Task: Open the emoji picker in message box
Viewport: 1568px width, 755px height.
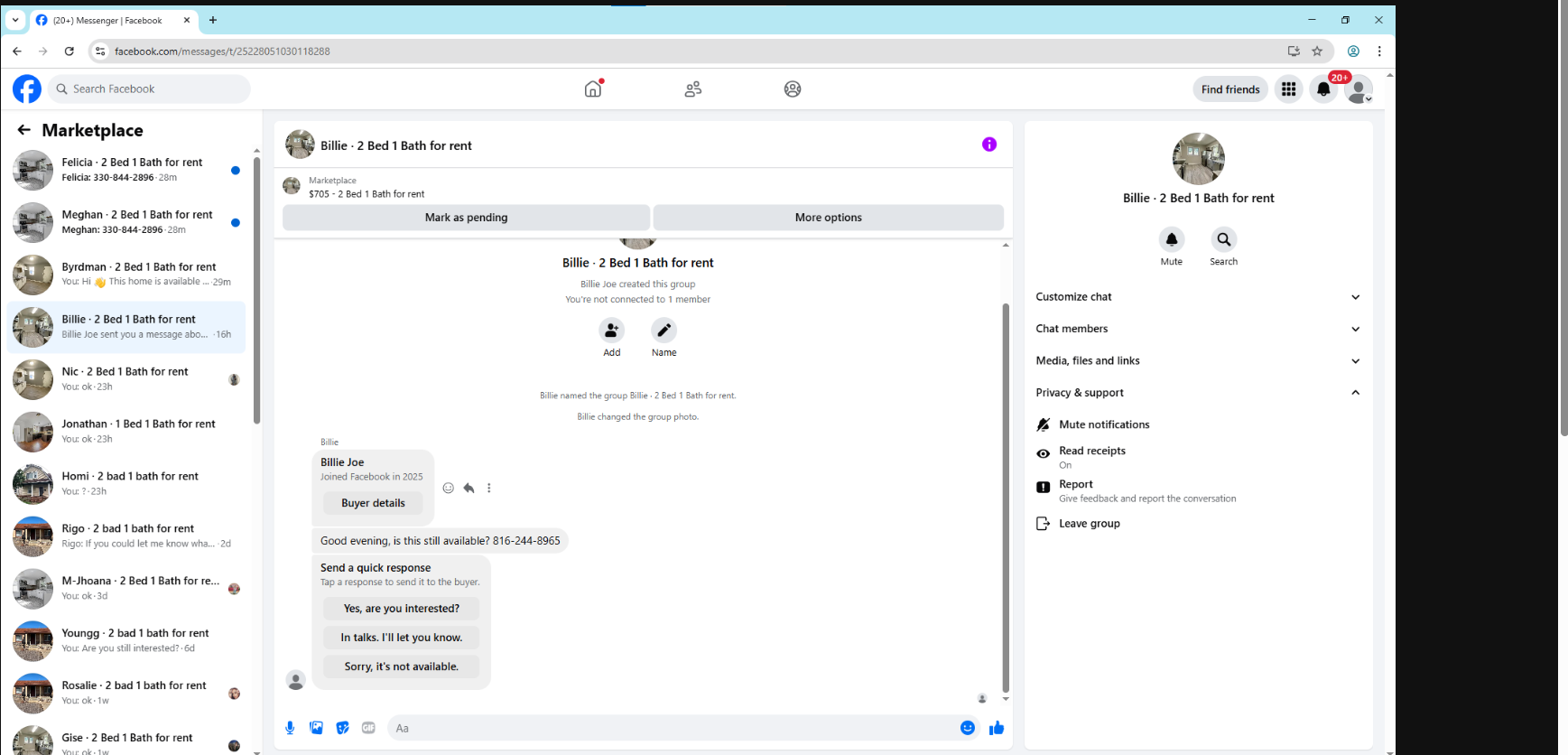Action: pyautogui.click(x=968, y=728)
